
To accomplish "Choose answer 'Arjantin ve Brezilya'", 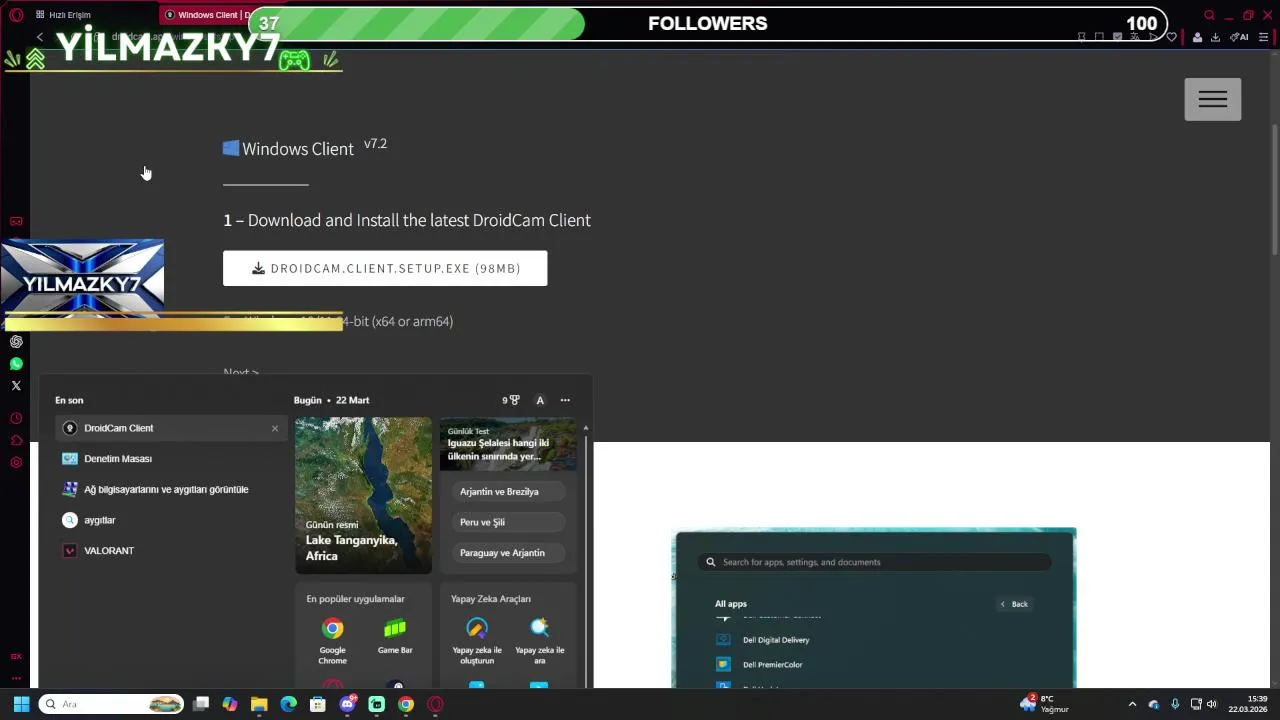I will pyautogui.click(x=507, y=491).
